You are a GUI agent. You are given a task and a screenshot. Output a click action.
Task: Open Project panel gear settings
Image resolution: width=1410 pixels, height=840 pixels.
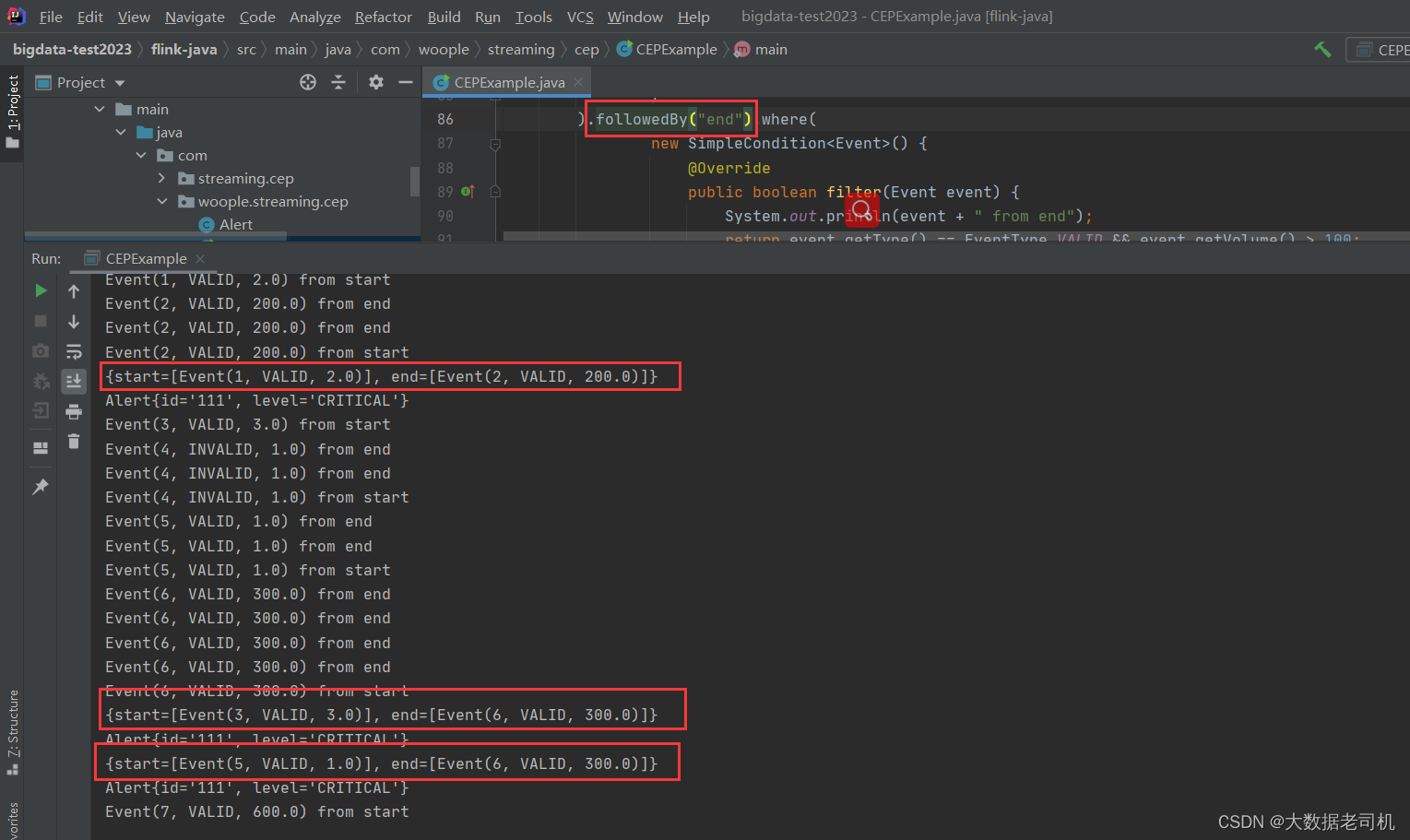[375, 82]
